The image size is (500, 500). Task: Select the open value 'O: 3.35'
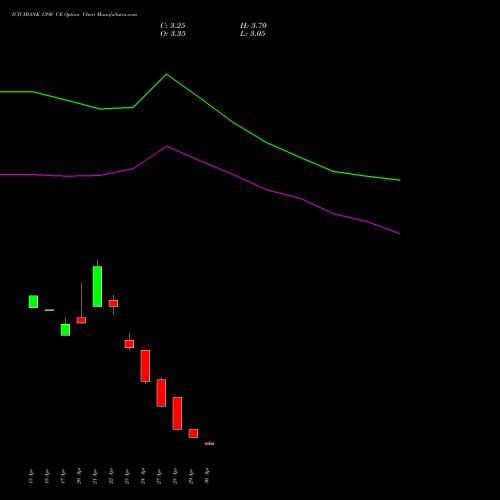pos(173,34)
